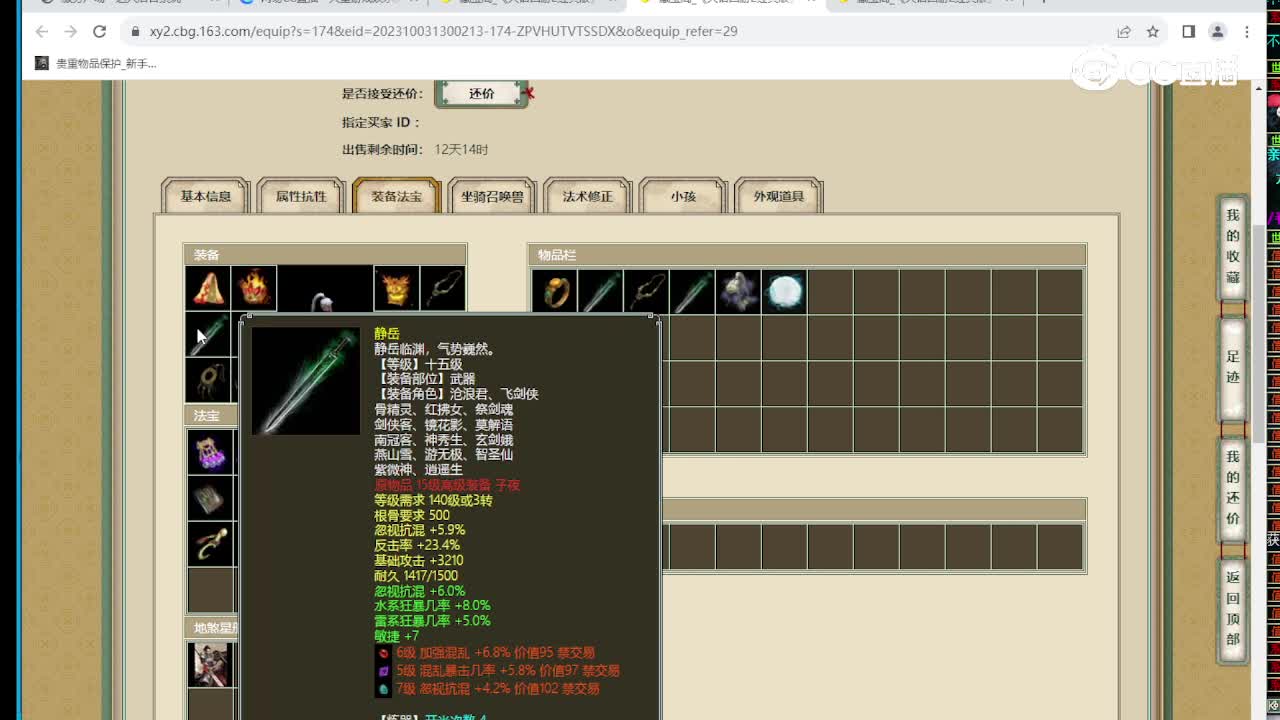Viewport: 1280px width, 720px height.
Task: Click the 水系狂暴几率 +8.0% line
Action: pos(432,605)
